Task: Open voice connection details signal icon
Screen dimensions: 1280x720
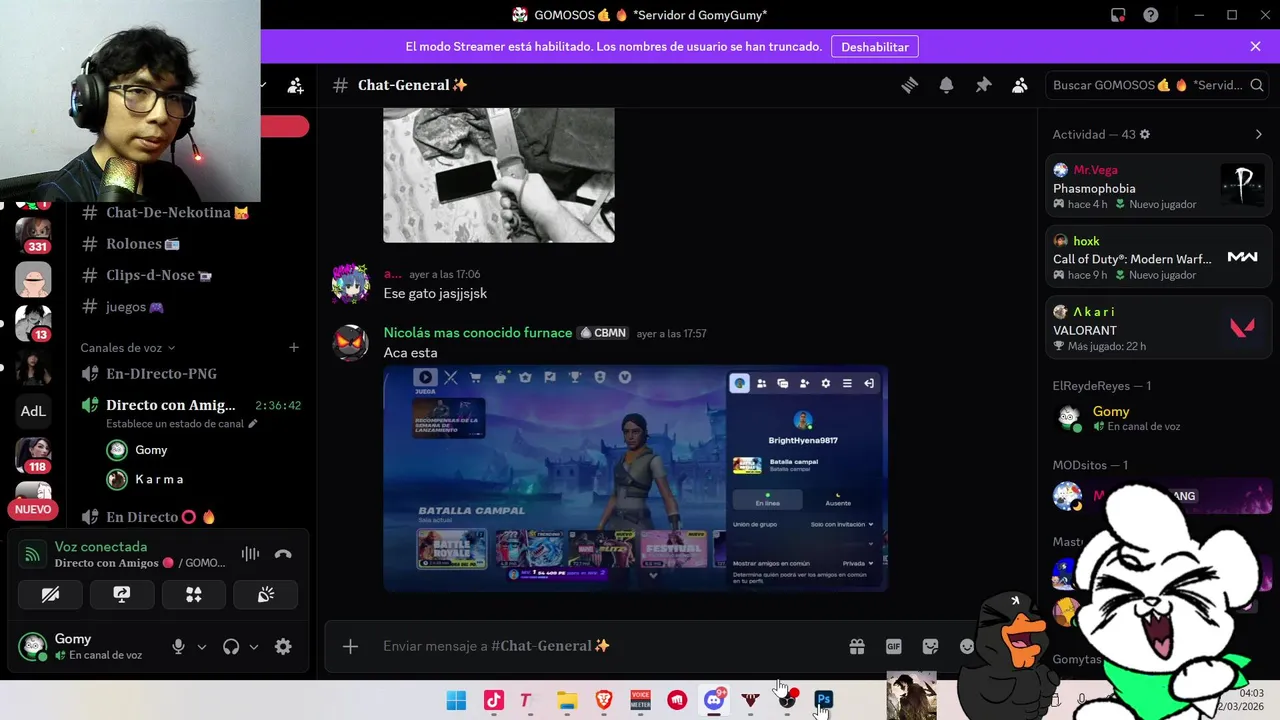Action: (x=33, y=554)
